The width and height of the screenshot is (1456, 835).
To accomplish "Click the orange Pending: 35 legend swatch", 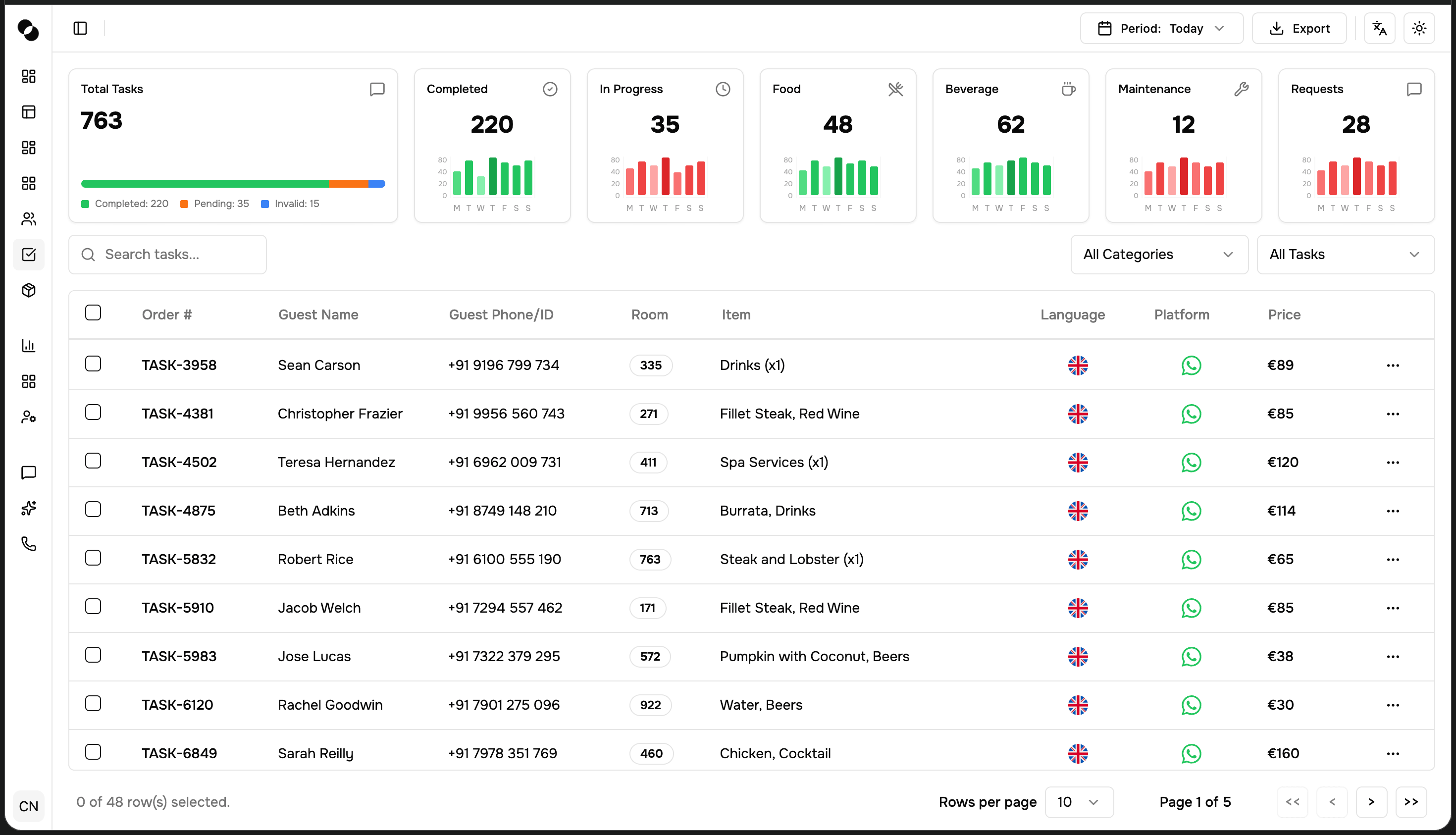I will pos(184,204).
